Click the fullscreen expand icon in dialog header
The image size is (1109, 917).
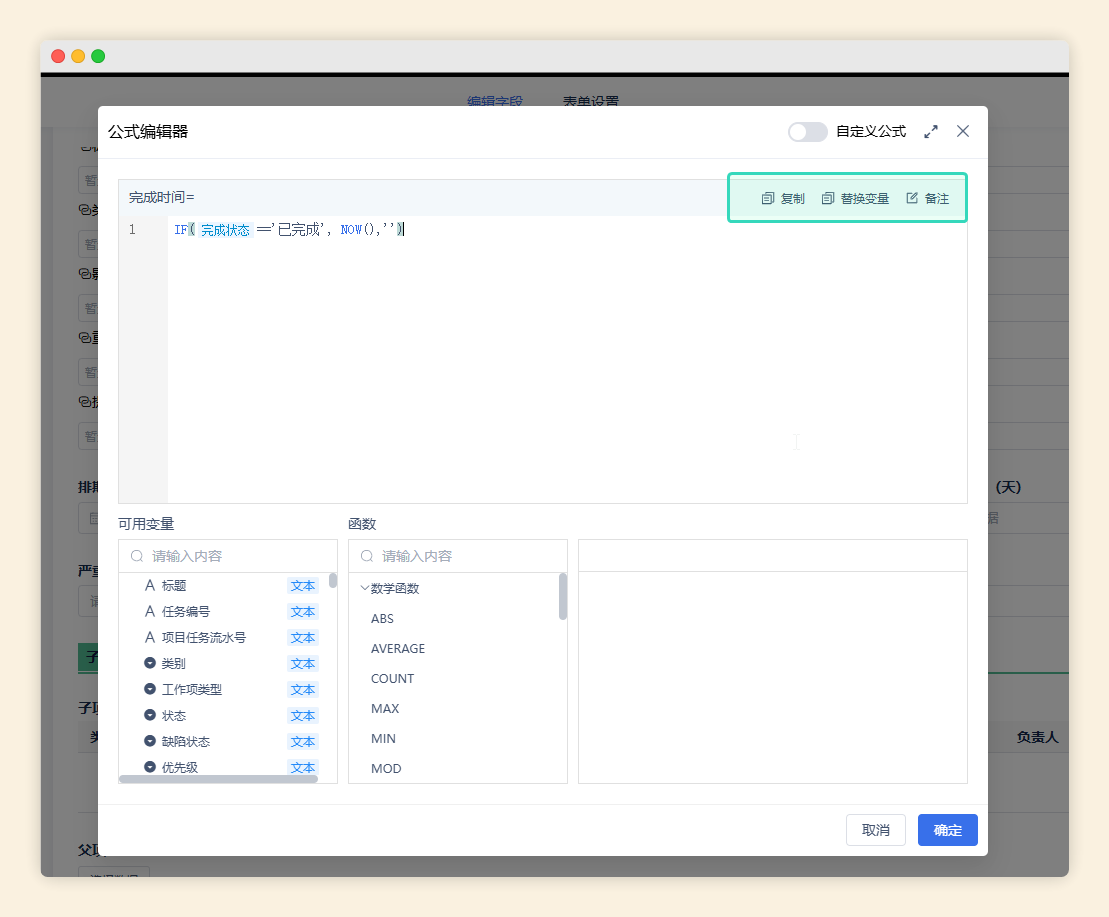(931, 131)
